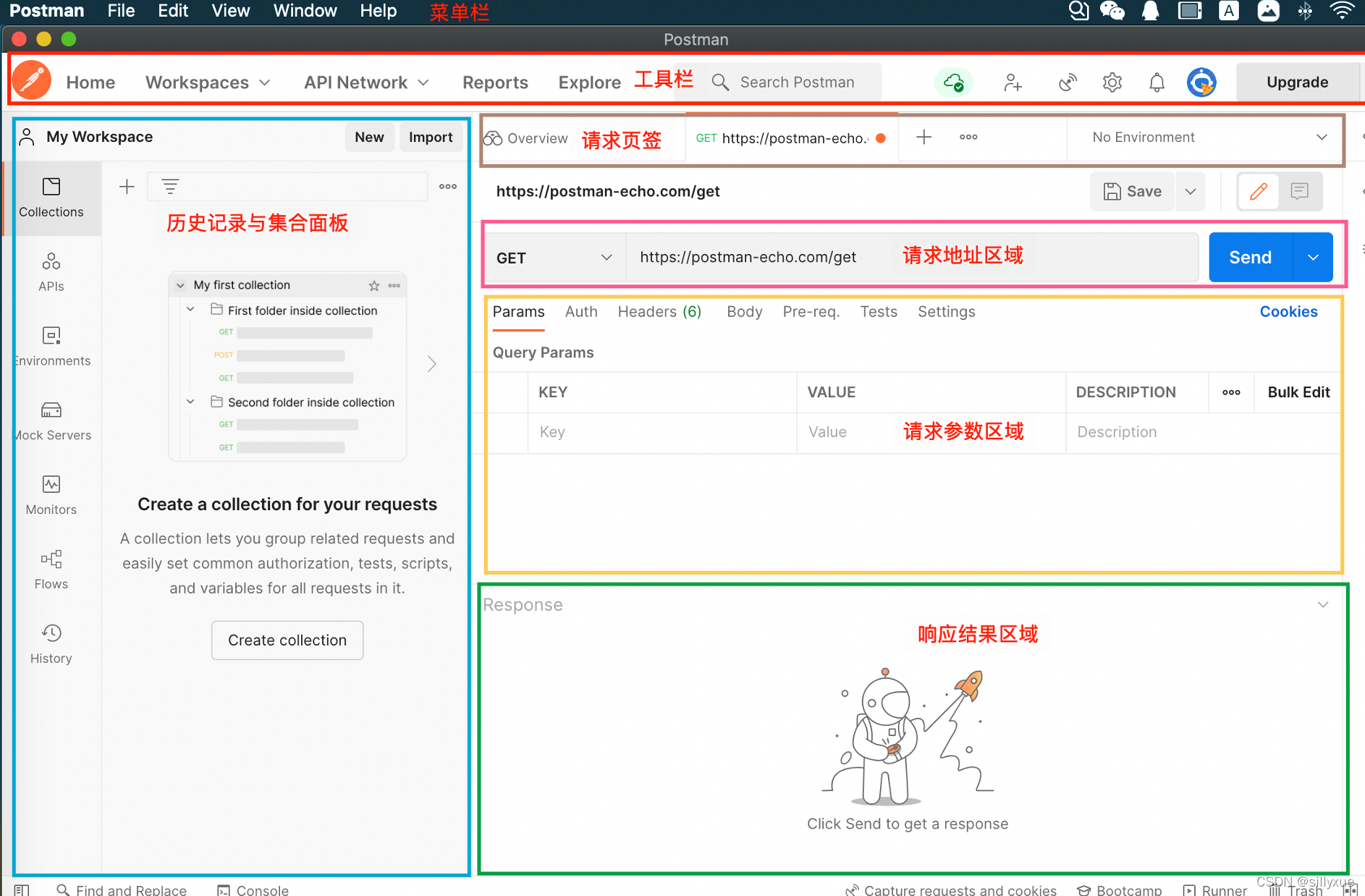
Task: Open the Save options dropdown arrow
Action: pyautogui.click(x=1191, y=191)
